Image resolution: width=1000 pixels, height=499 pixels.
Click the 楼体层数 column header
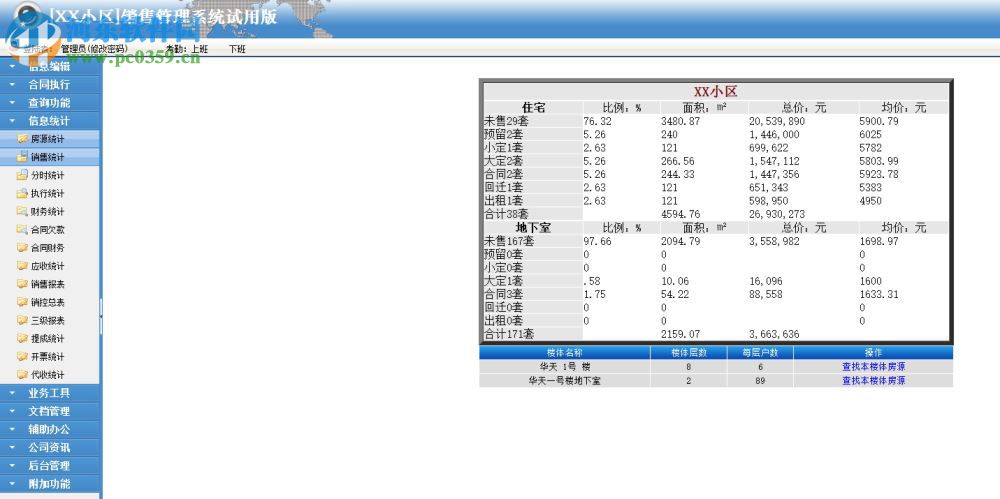point(689,353)
